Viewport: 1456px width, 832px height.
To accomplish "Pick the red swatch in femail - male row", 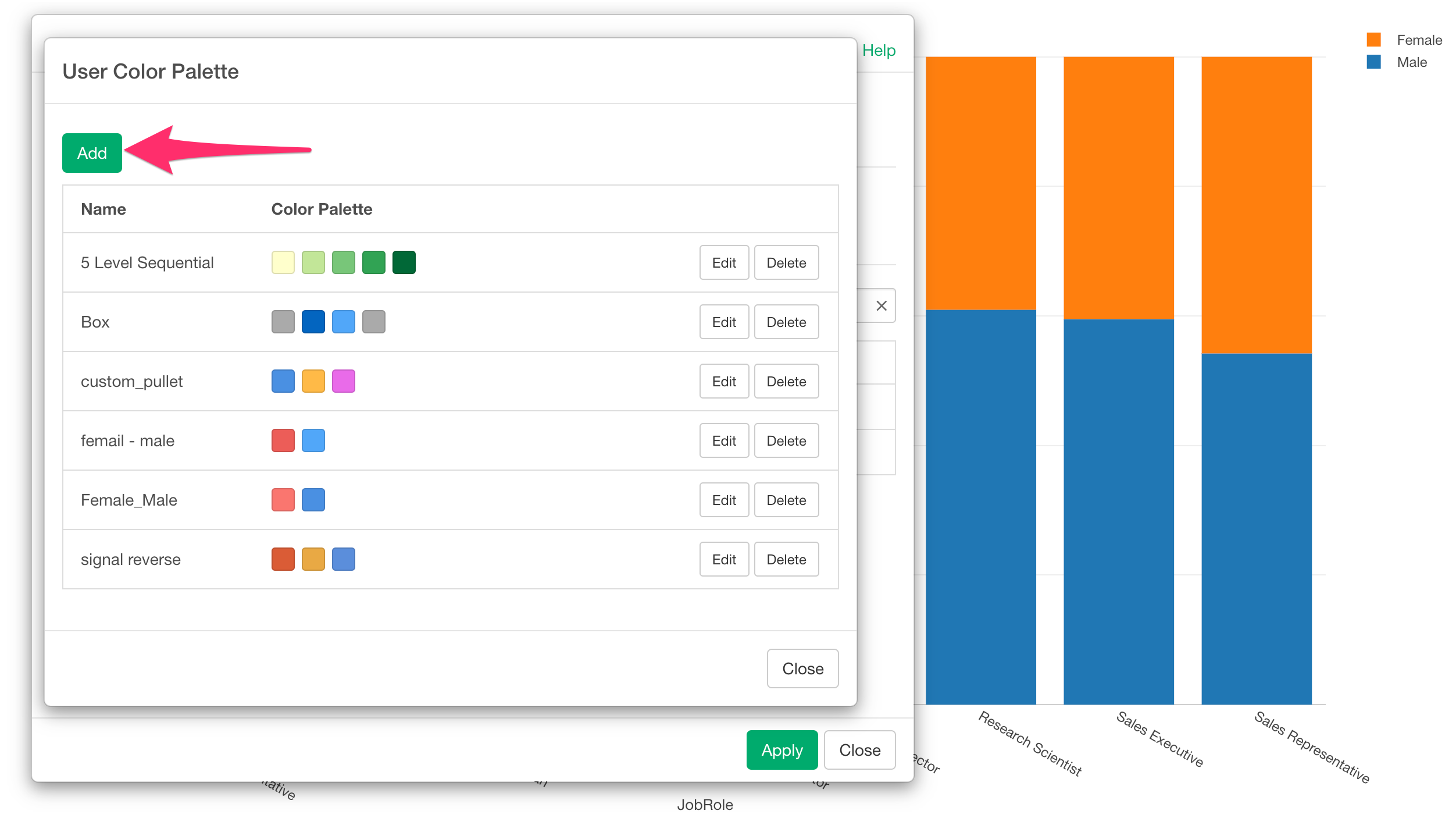I will coord(283,440).
